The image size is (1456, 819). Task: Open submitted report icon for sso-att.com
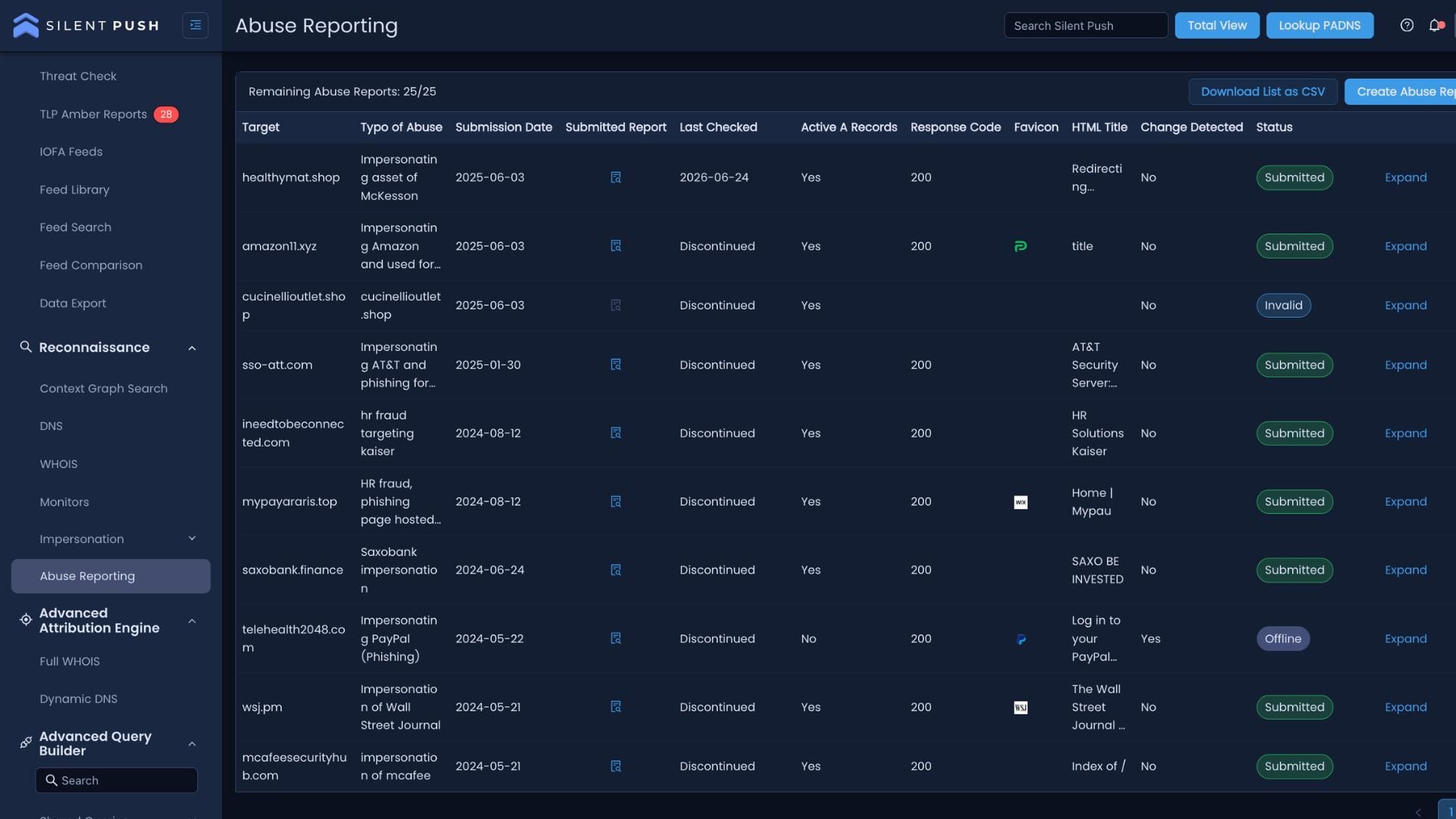[616, 365]
